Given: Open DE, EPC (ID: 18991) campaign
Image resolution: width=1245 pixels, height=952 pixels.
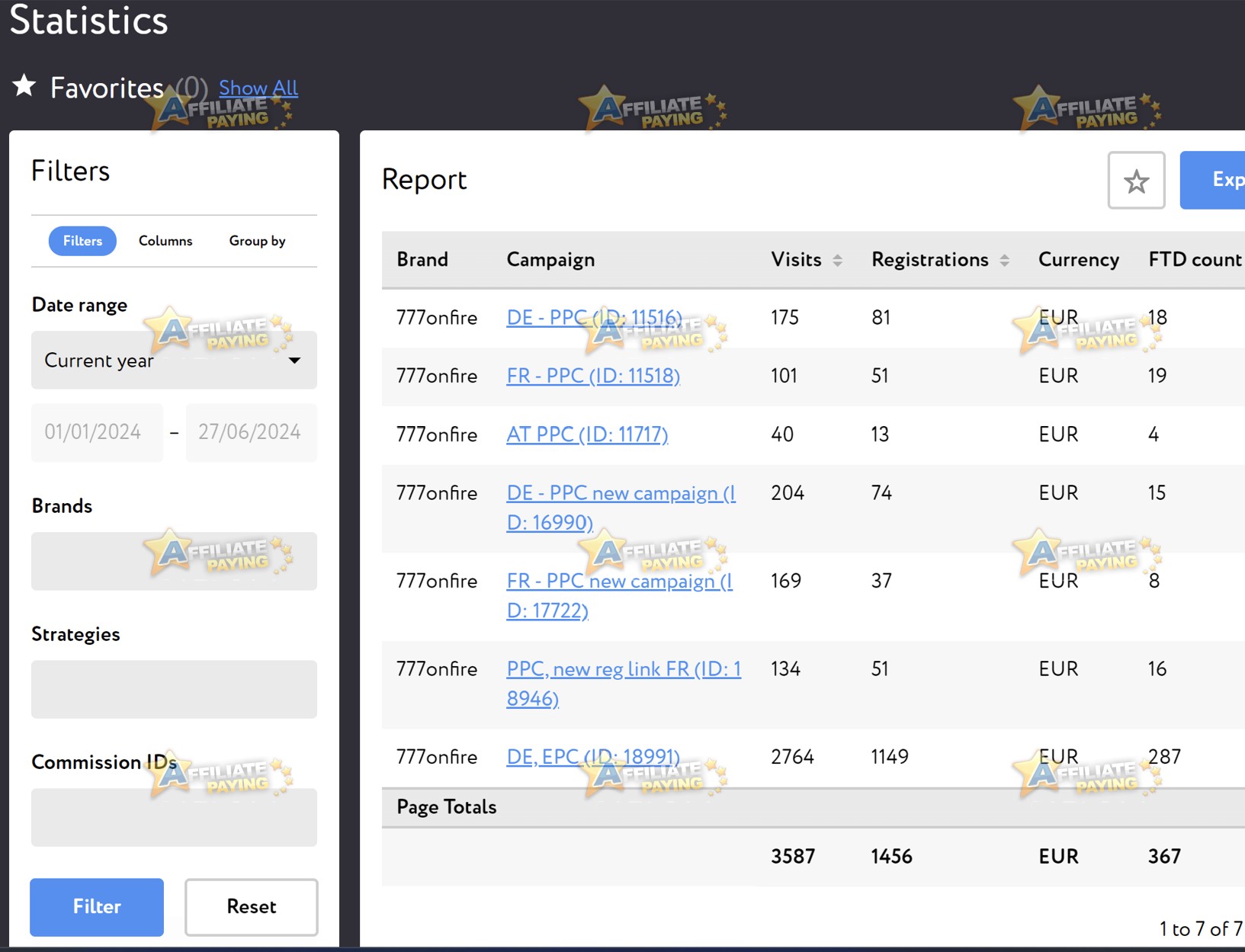Looking at the screenshot, I should (x=593, y=757).
